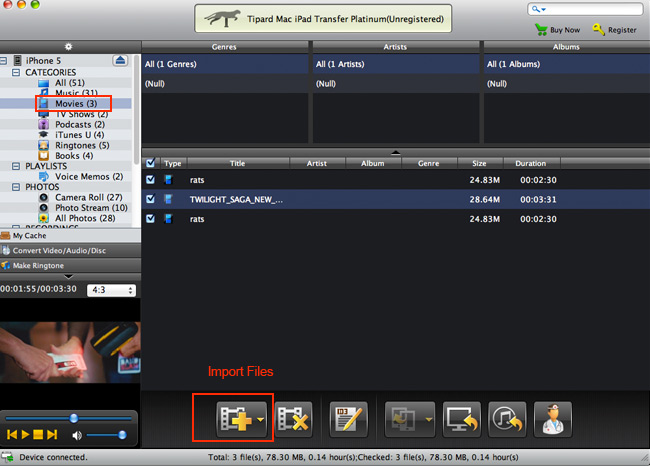The width and height of the screenshot is (650, 466).
Task: Click the export to iTunes music icon
Action: click(507, 419)
